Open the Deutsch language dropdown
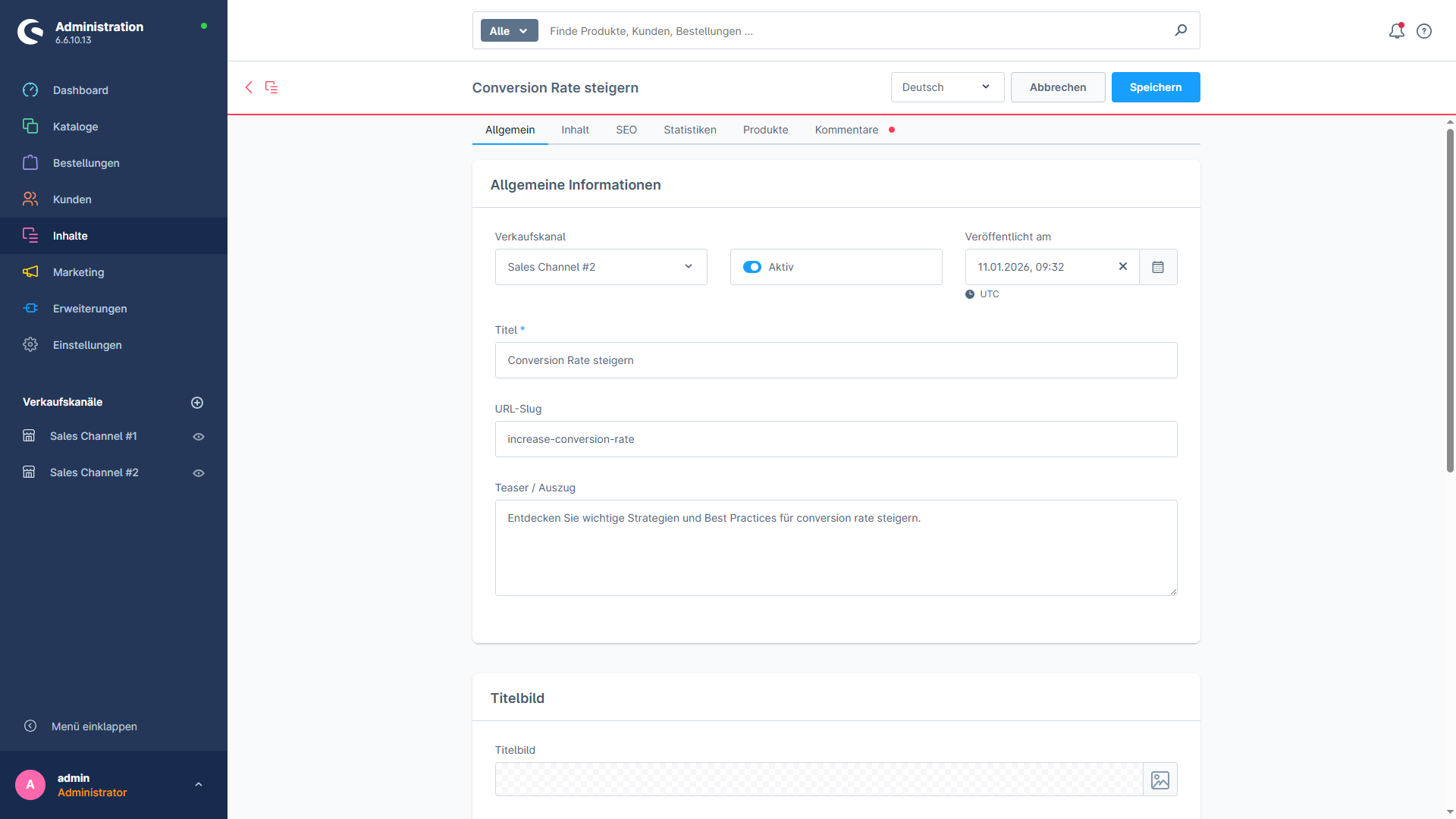This screenshot has height=819, width=1456. pyautogui.click(x=947, y=87)
